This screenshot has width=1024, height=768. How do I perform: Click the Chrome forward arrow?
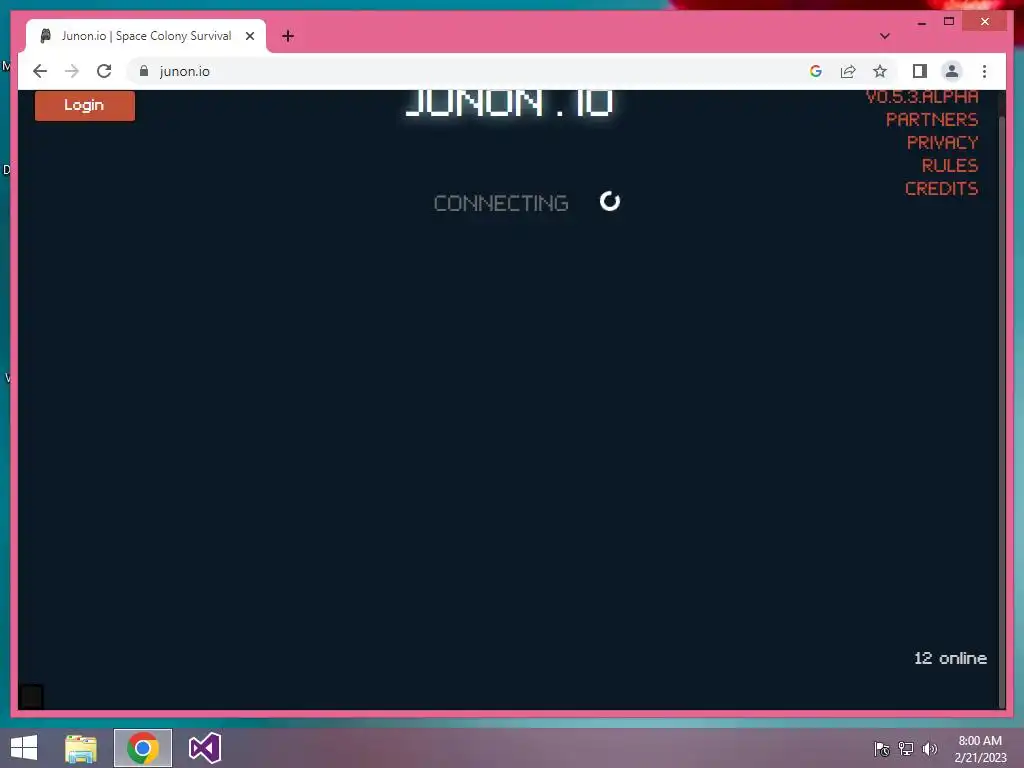click(72, 71)
